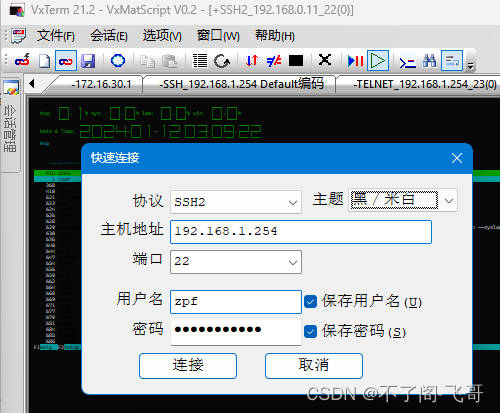Open the 文件(F) menu
Viewport: 500px width, 413px height.
click(56, 35)
